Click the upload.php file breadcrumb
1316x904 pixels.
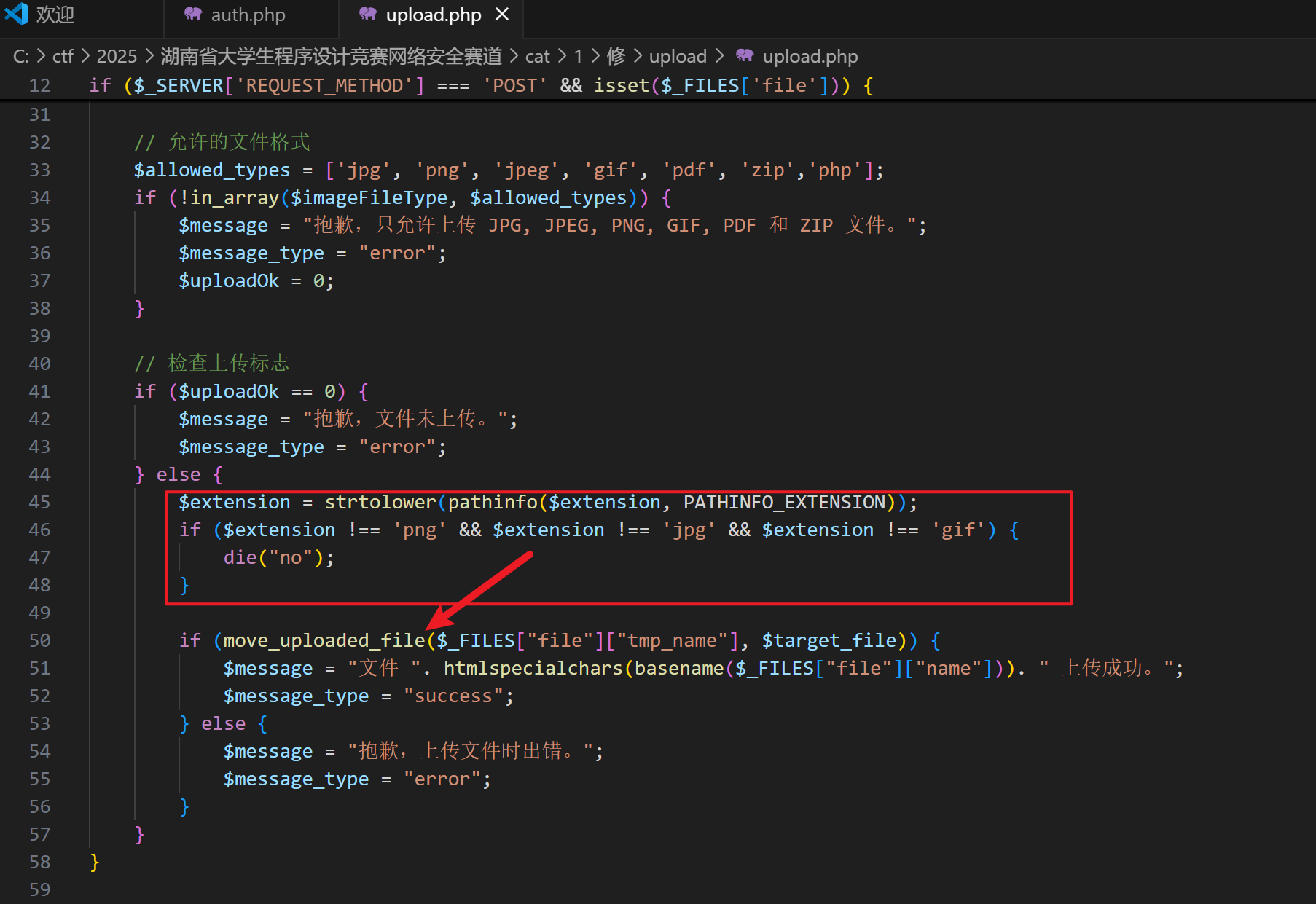(810, 57)
